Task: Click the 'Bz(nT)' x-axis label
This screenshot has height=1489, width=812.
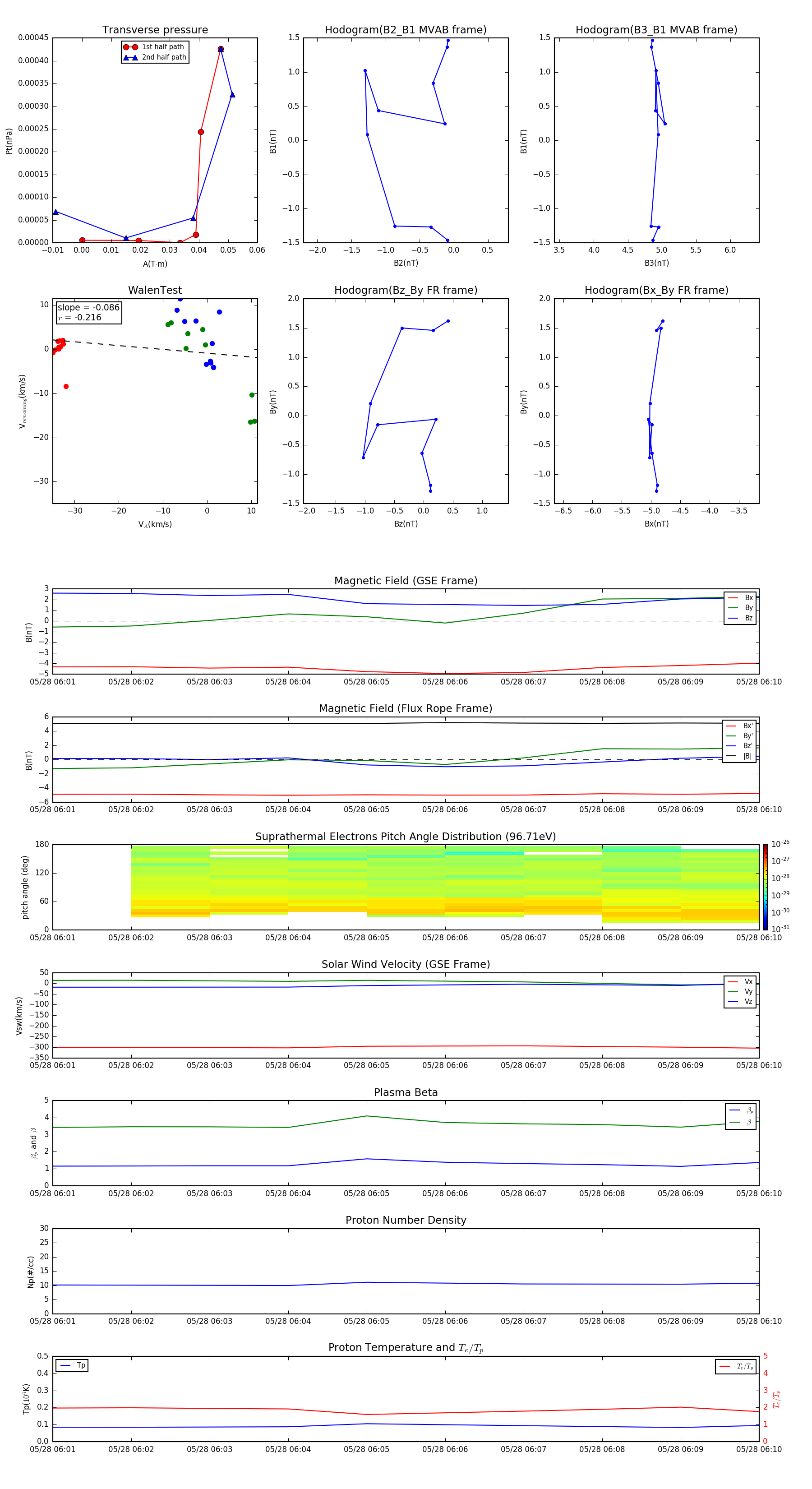Action: point(406,524)
